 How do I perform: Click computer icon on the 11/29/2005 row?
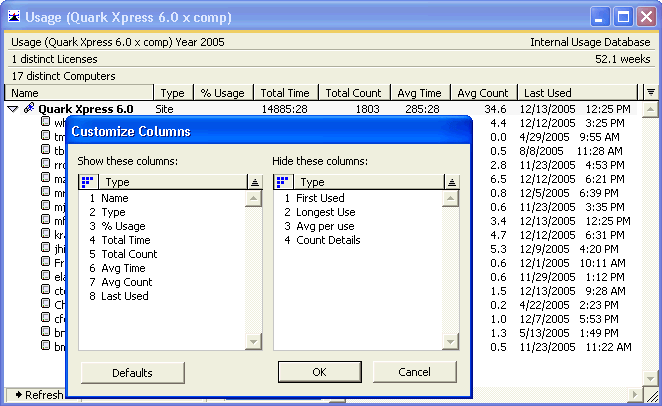point(45,275)
